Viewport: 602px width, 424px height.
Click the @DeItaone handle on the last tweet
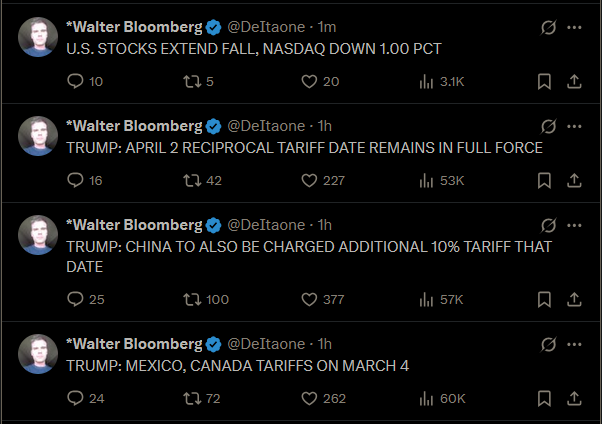click(x=266, y=344)
